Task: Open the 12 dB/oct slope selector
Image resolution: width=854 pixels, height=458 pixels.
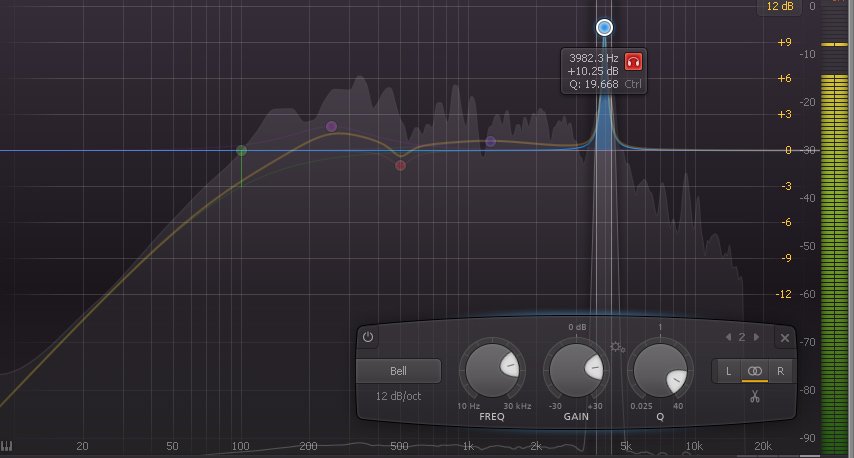Action: (x=399, y=396)
